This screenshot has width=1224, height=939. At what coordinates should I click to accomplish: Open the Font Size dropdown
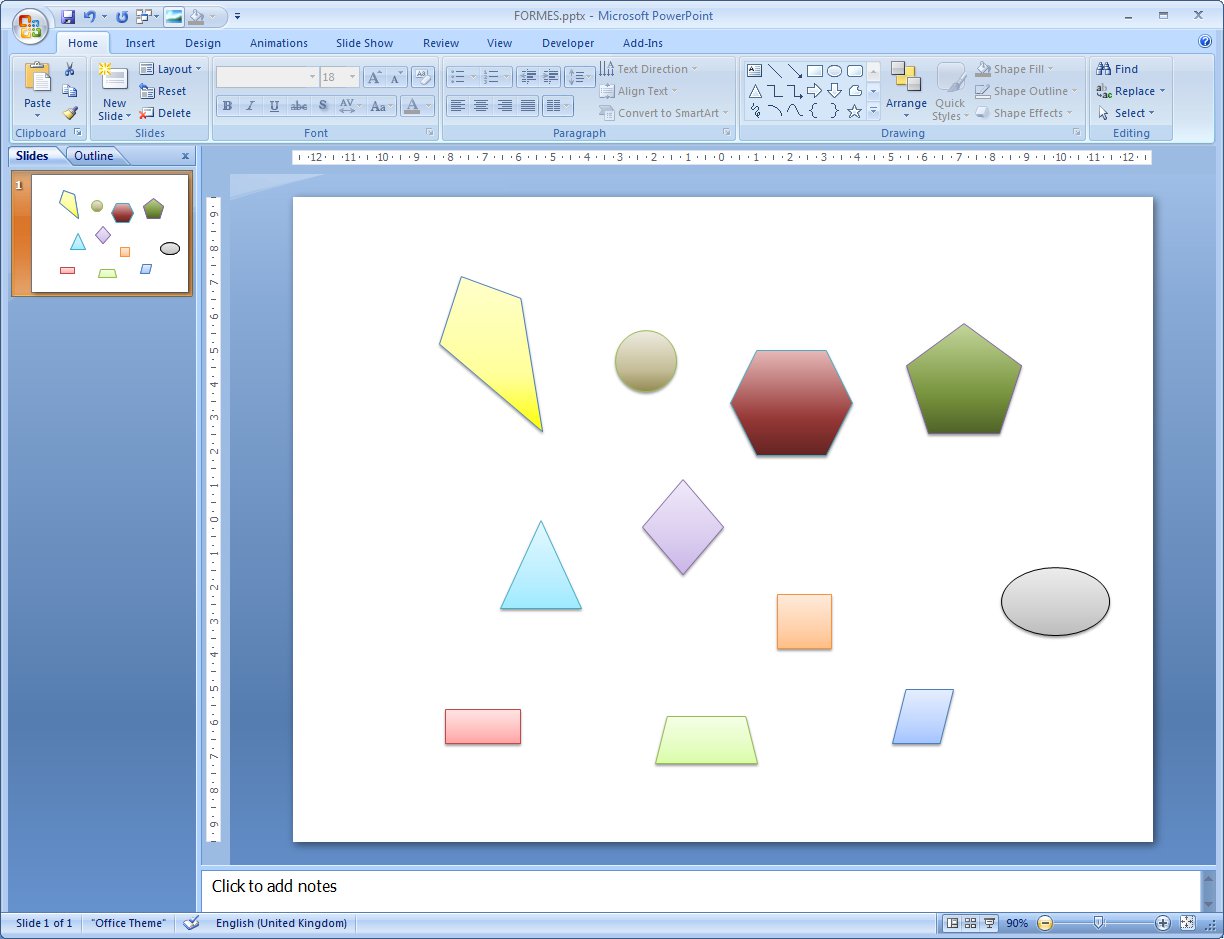click(x=350, y=76)
